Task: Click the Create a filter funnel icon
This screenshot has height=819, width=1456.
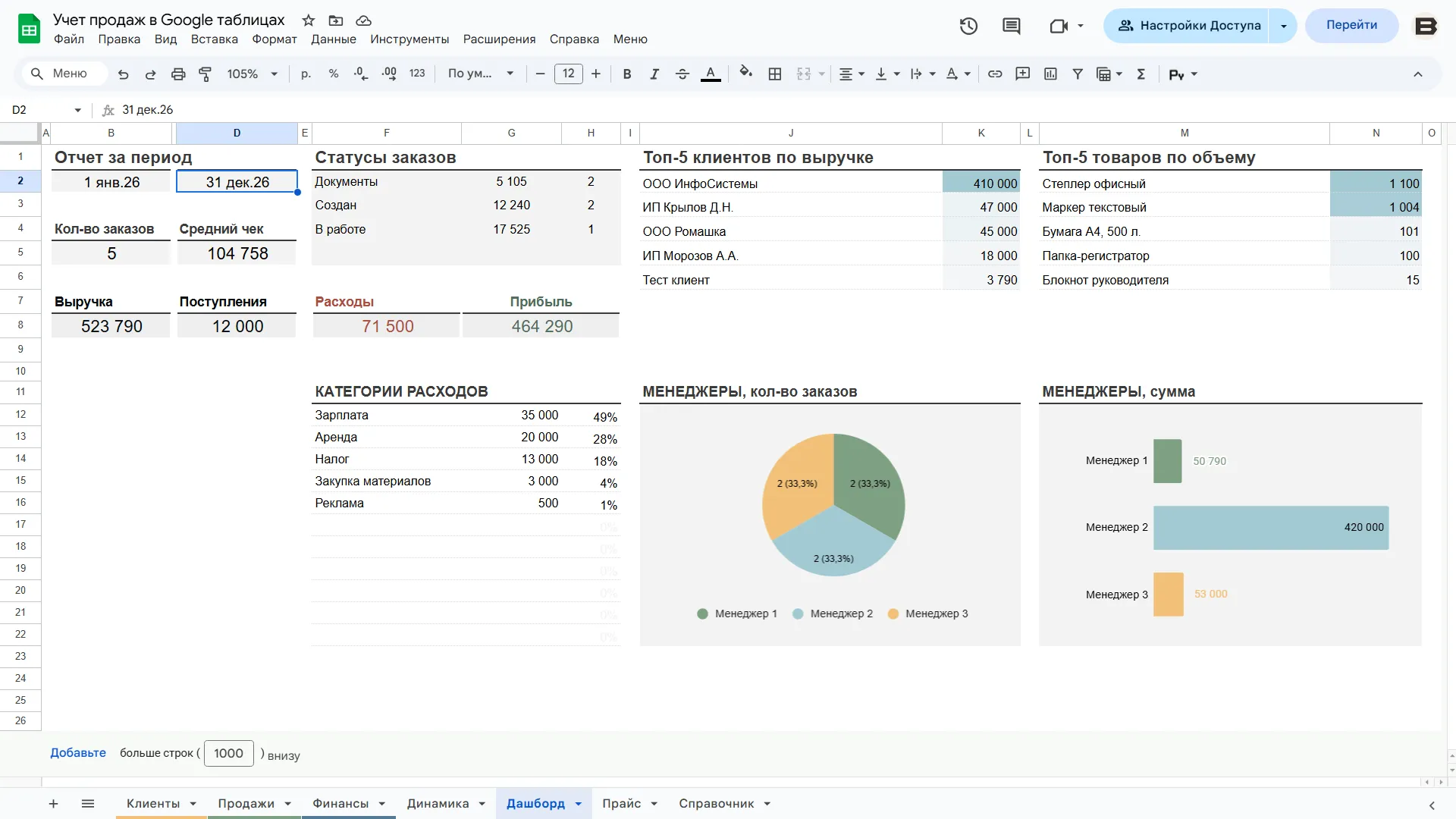Action: coord(1078,74)
